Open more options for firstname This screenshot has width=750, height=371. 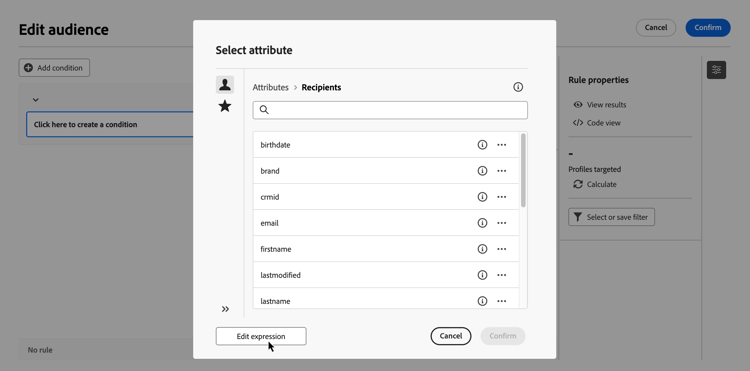coord(501,249)
